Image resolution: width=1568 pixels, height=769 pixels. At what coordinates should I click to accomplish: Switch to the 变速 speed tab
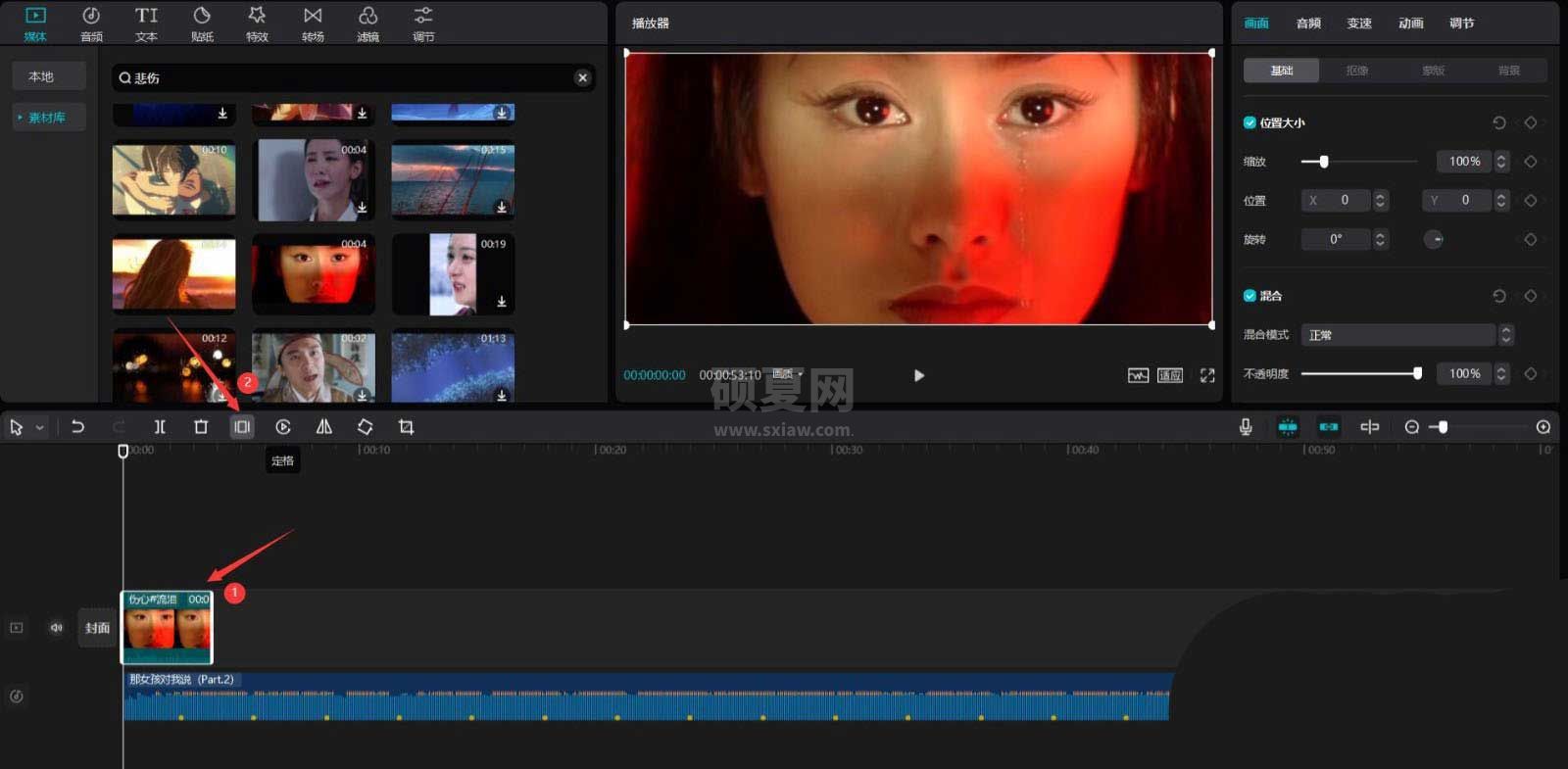tap(1359, 24)
